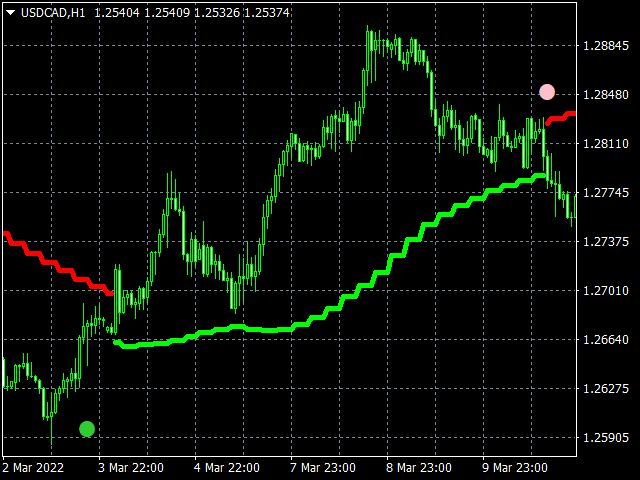Select the green buy signal dot

(87, 429)
